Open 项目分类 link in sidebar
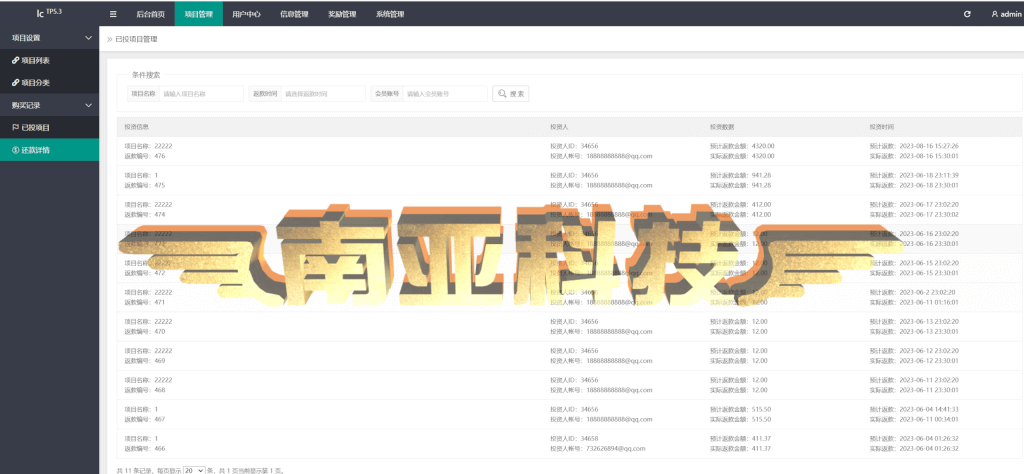The height and width of the screenshot is (474, 1024). pyautogui.click(x=31, y=83)
